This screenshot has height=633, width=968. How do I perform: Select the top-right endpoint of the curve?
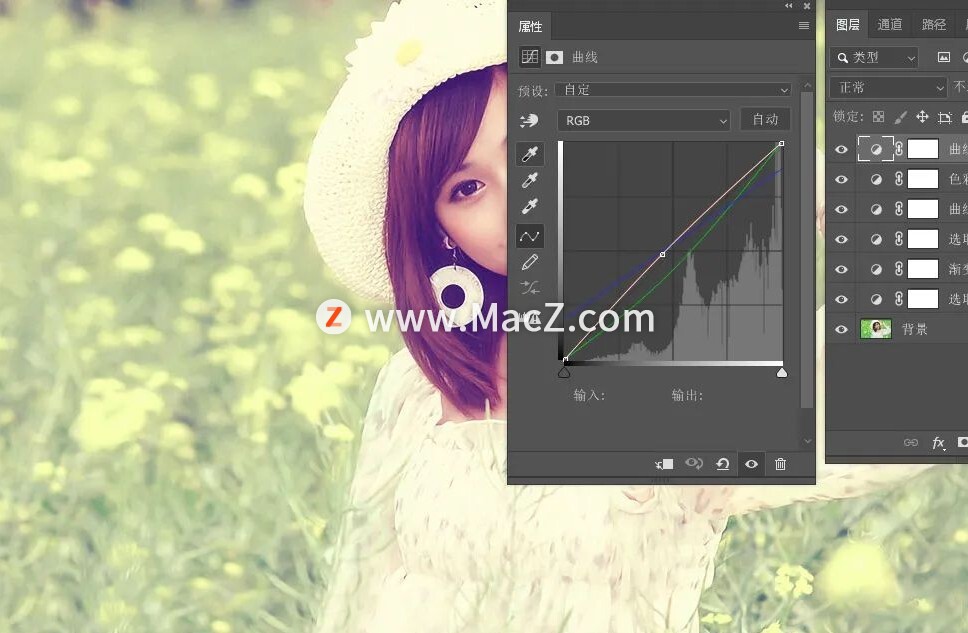(x=782, y=143)
